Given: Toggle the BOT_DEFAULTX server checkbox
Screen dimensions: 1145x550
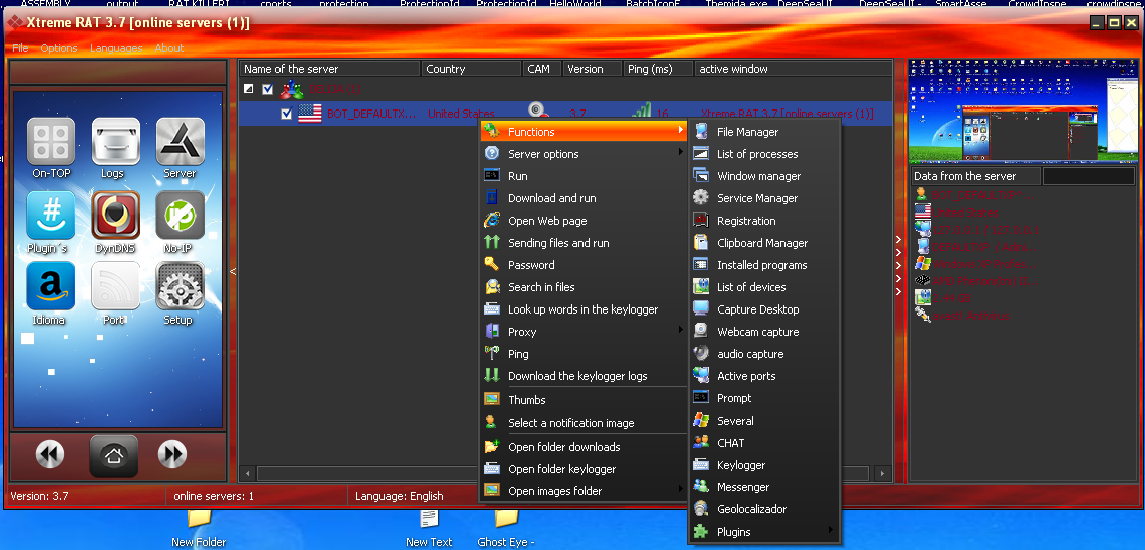Looking at the screenshot, I should (286, 114).
